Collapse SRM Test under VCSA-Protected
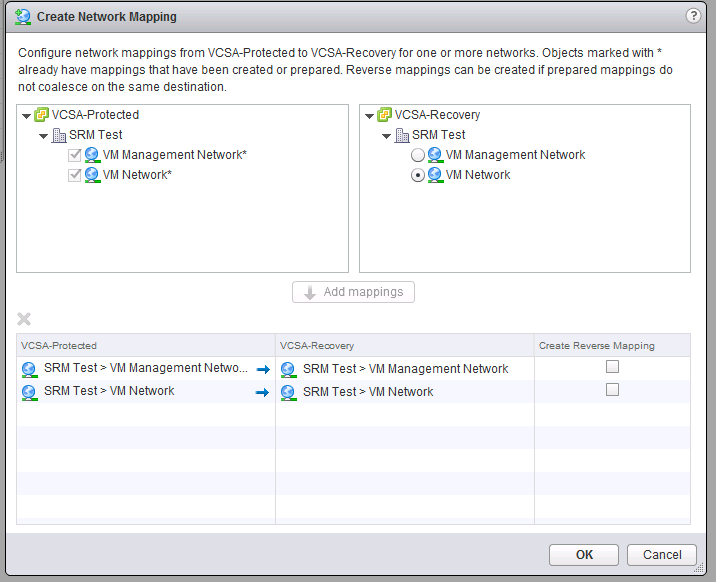 pos(44,136)
